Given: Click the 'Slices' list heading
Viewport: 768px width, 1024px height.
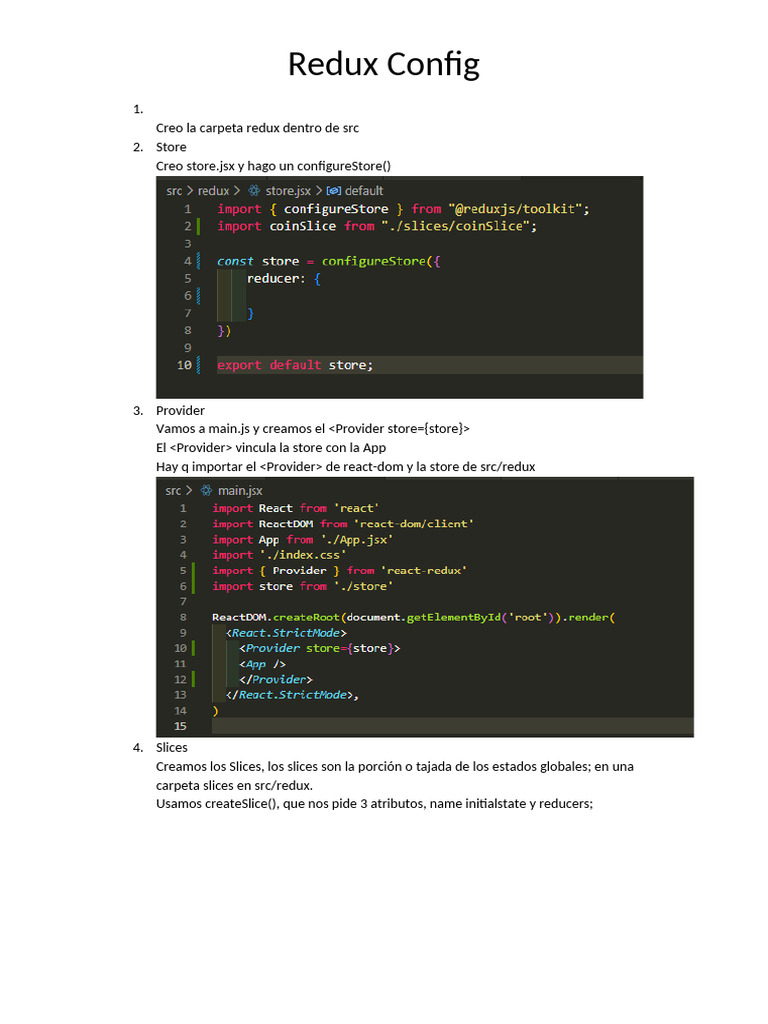Looking at the screenshot, I should (x=172, y=748).
